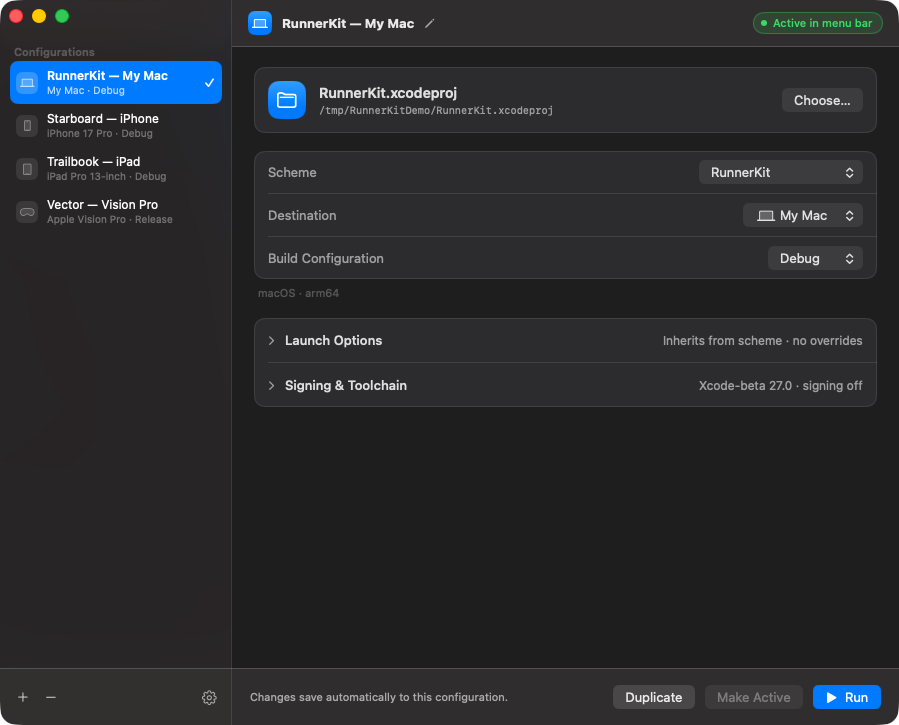
Task: Click "Inherits from scheme · no overrides" text
Action: 762,340
